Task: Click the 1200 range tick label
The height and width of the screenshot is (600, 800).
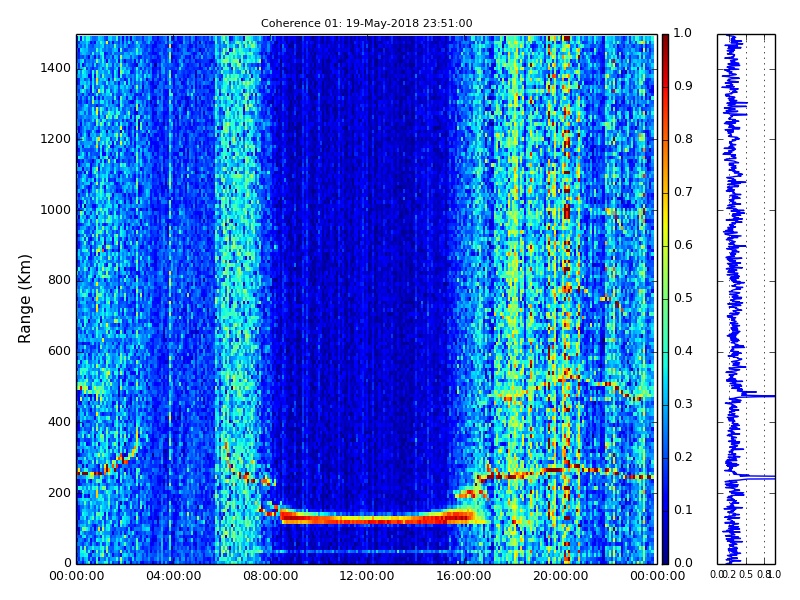Action: (x=56, y=139)
